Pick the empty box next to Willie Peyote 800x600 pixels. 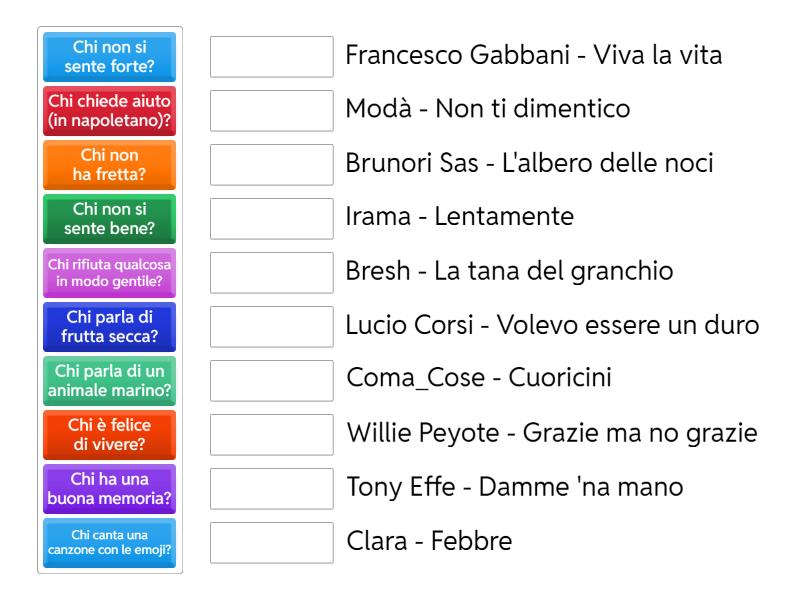click(x=272, y=435)
